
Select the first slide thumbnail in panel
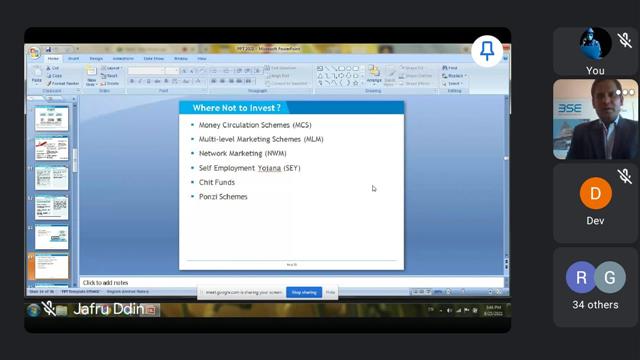click(x=51, y=119)
